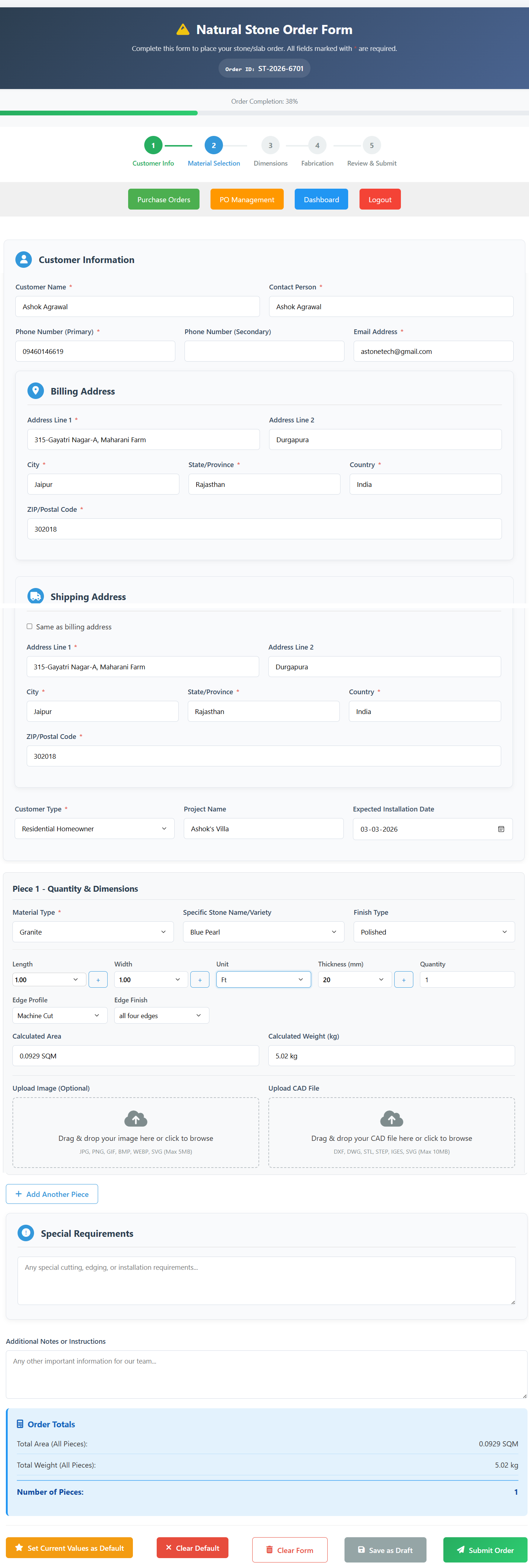529x1568 pixels.
Task: Click the calendar icon in Expected Installation Date
Action: (500, 829)
